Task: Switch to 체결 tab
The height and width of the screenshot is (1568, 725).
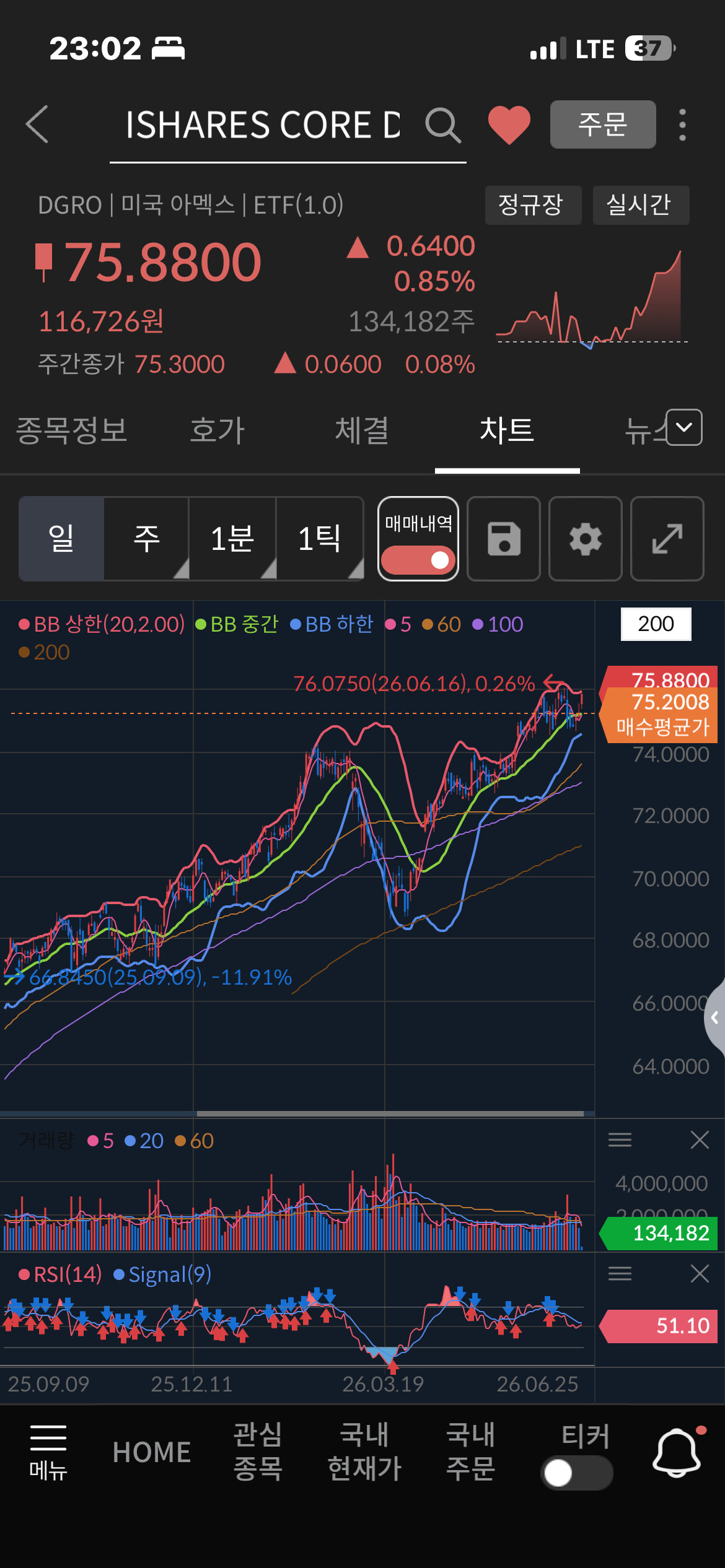Action: point(362,430)
